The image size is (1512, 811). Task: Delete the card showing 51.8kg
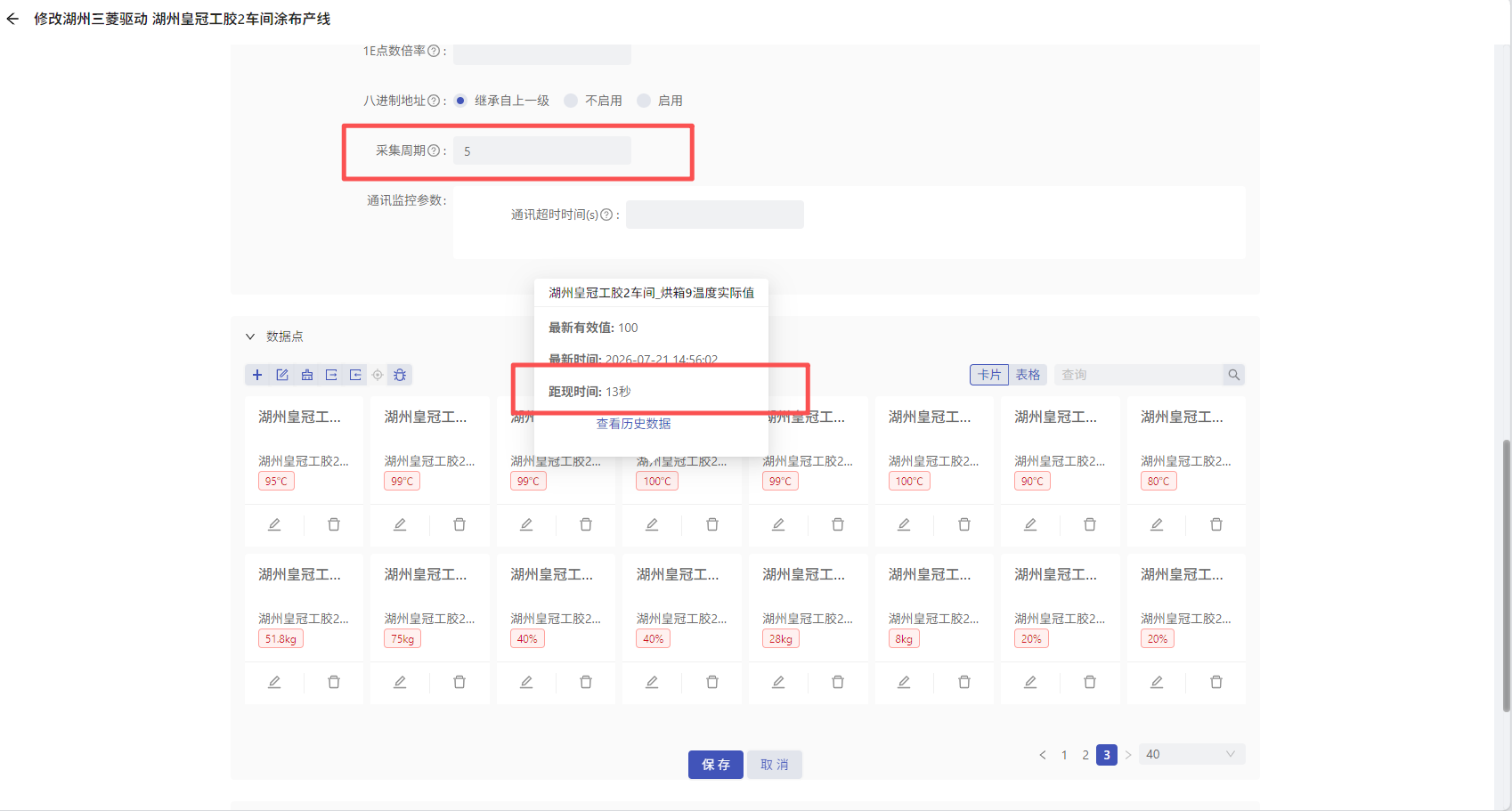pos(334,682)
